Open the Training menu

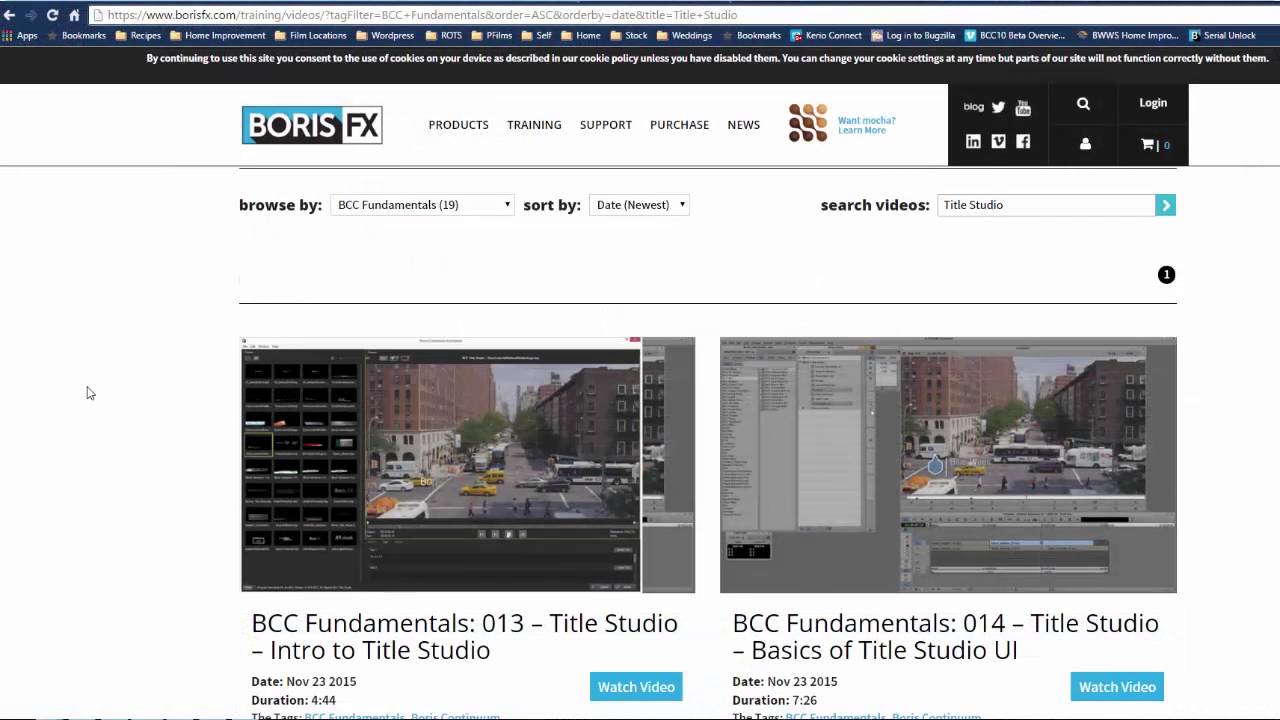pyautogui.click(x=534, y=125)
